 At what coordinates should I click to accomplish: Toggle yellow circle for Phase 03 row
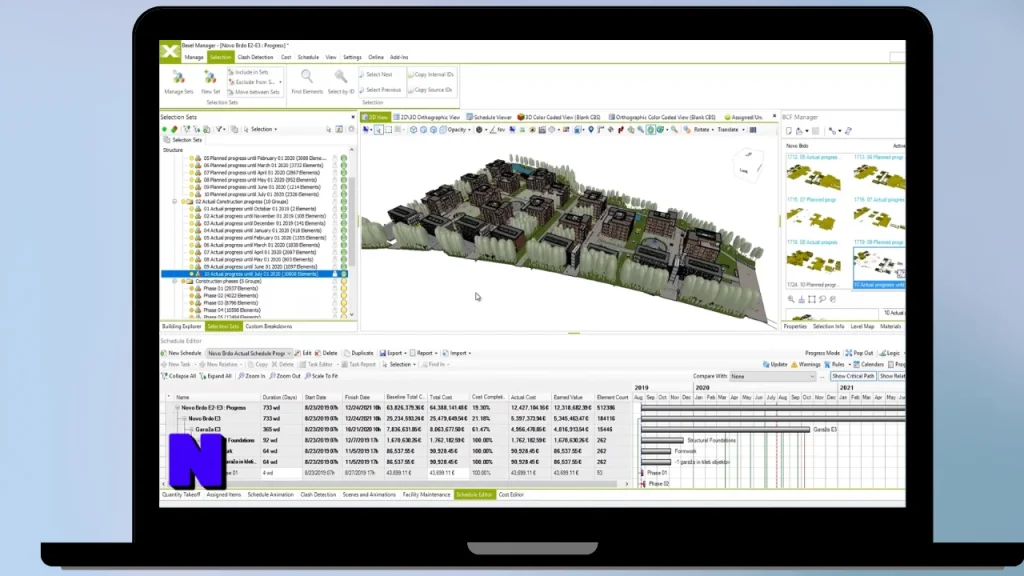[x=344, y=303]
